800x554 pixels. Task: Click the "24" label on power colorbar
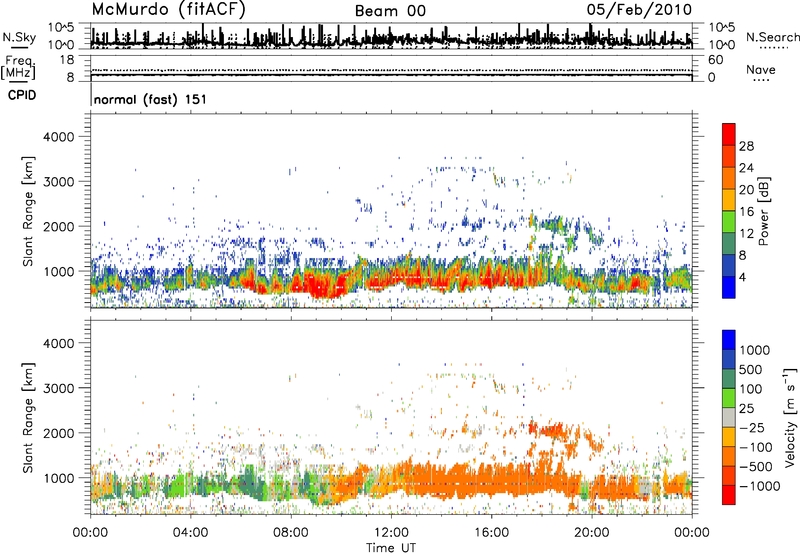(x=746, y=168)
